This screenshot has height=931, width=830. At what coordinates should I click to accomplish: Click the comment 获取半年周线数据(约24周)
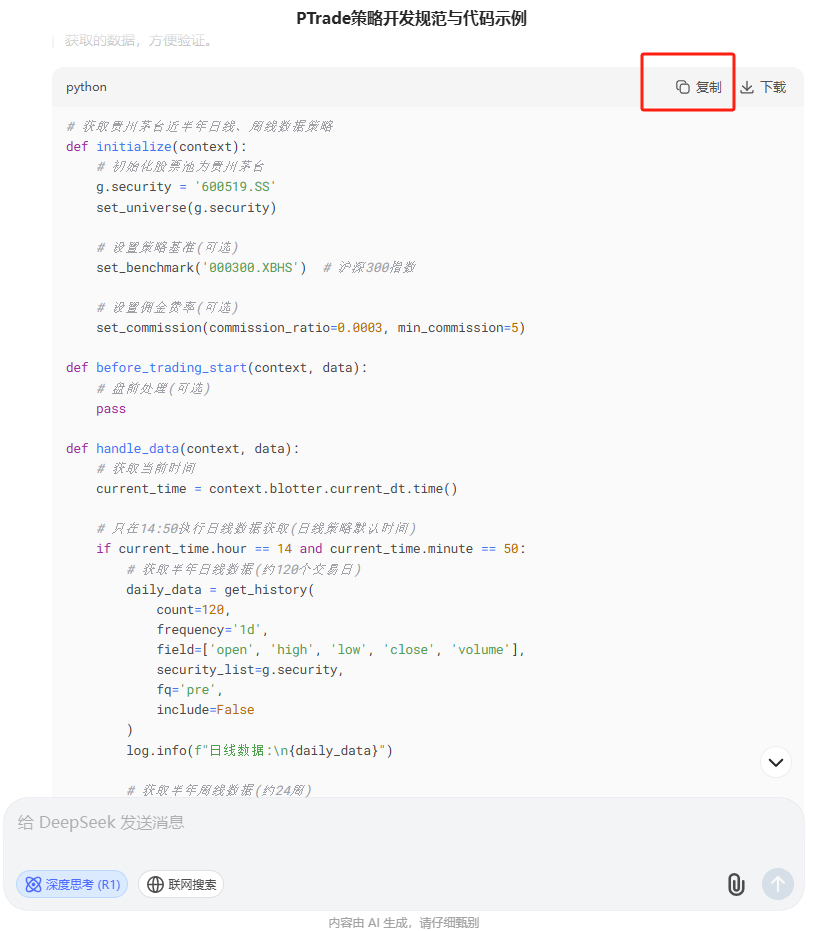pyautogui.click(x=219, y=791)
